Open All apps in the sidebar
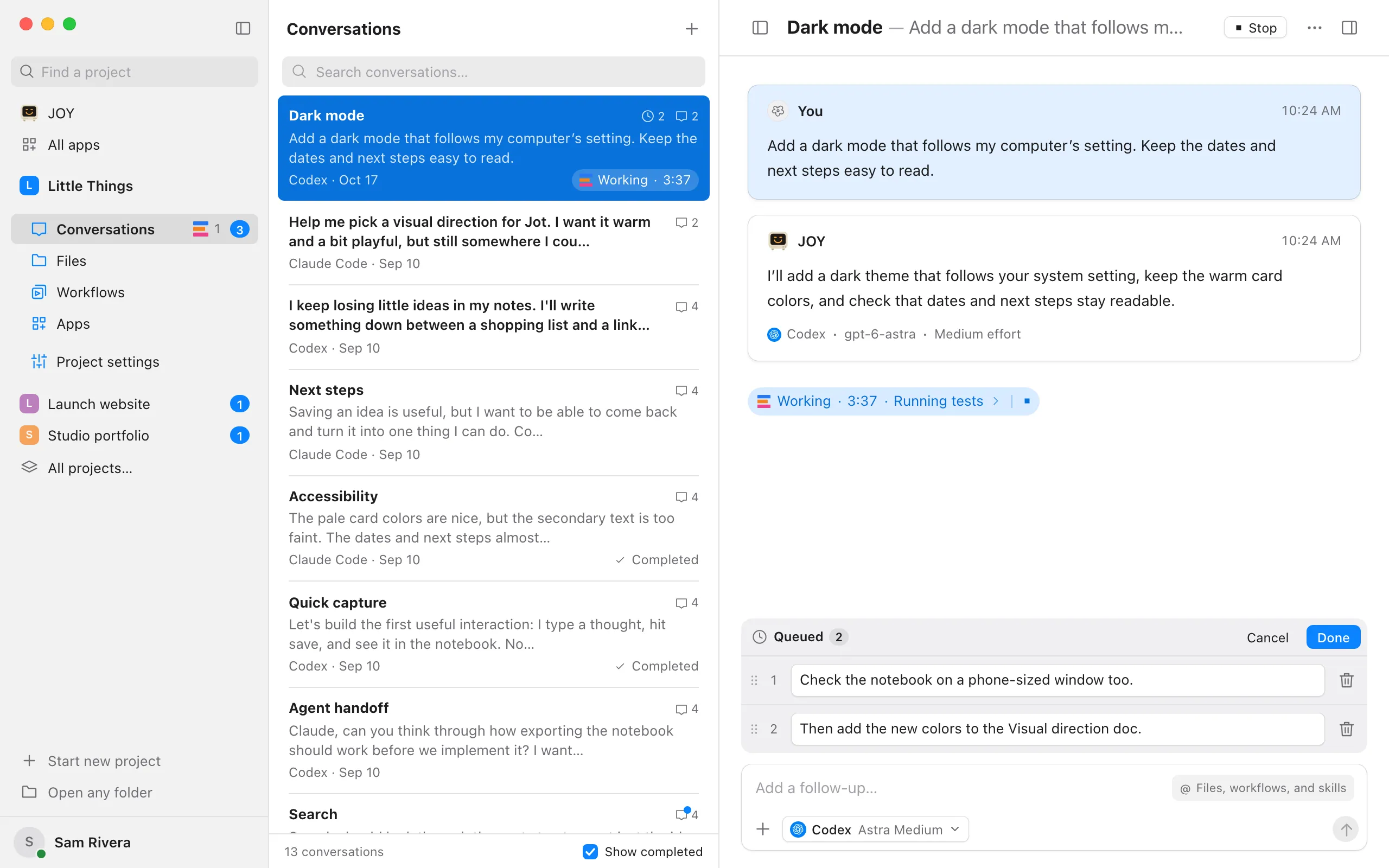 click(x=135, y=145)
